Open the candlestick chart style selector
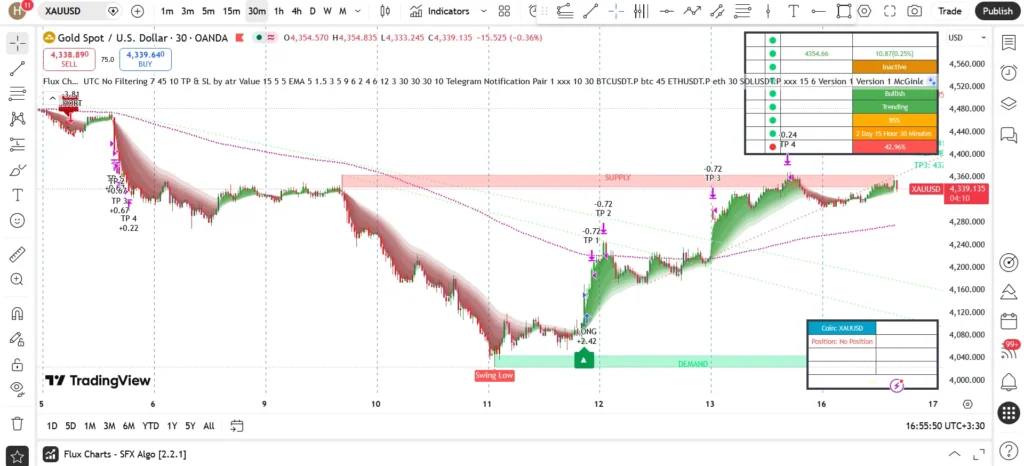Viewport: 1024px width, 466px height. pyautogui.click(x=385, y=11)
